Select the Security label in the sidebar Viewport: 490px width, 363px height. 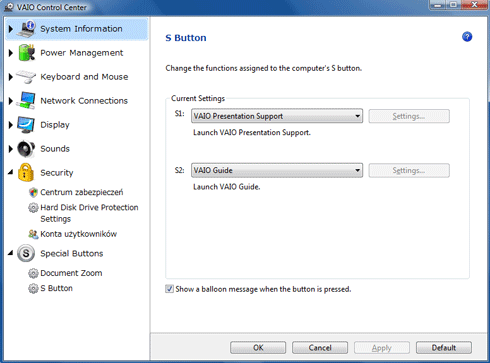click(57, 173)
